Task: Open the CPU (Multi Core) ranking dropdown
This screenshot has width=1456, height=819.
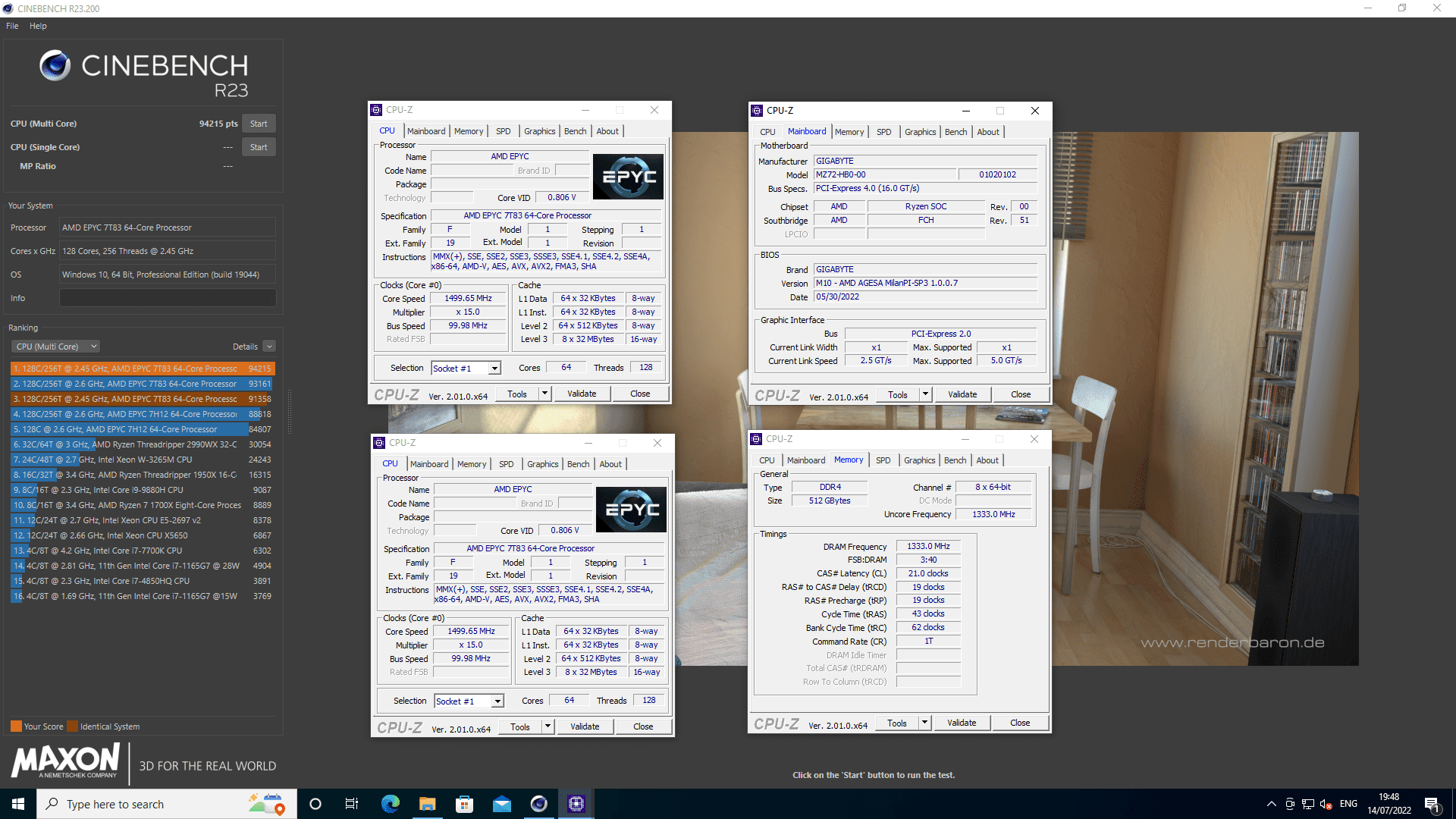Action: point(56,347)
